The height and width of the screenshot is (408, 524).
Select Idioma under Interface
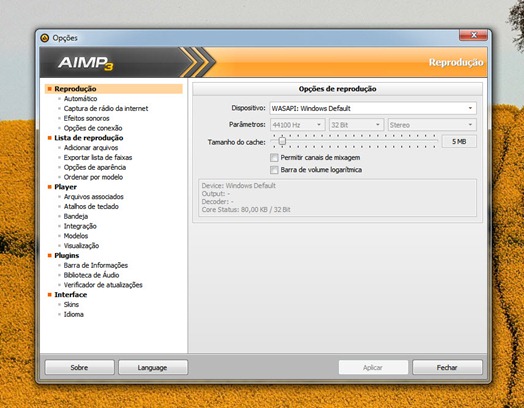click(74, 314)
